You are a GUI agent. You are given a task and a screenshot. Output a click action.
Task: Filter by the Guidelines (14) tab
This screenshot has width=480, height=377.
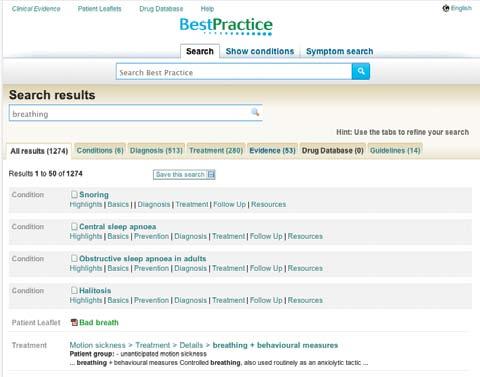[395, 150]
